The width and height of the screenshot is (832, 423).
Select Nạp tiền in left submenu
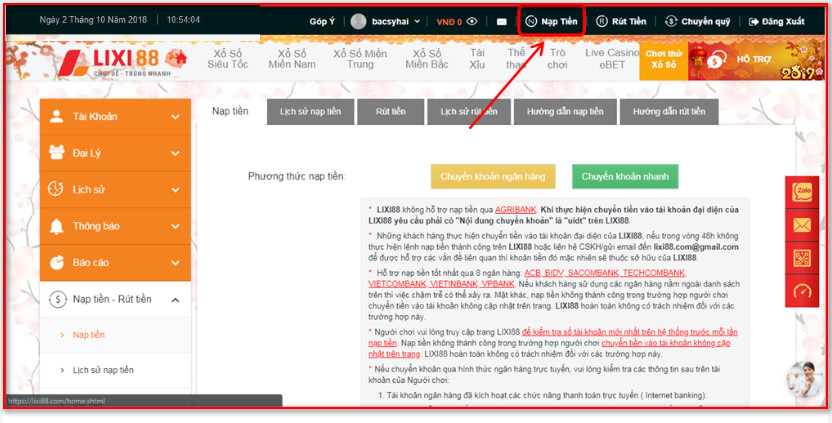click(89, 335)
